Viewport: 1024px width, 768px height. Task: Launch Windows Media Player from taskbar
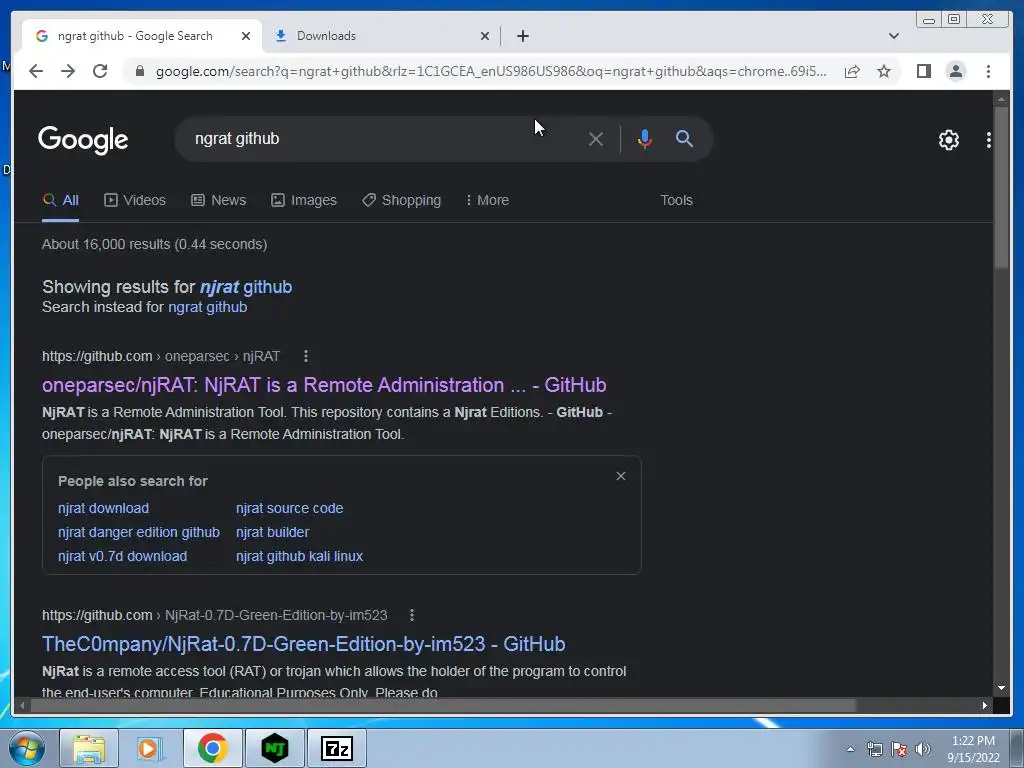tap(150, 748)
